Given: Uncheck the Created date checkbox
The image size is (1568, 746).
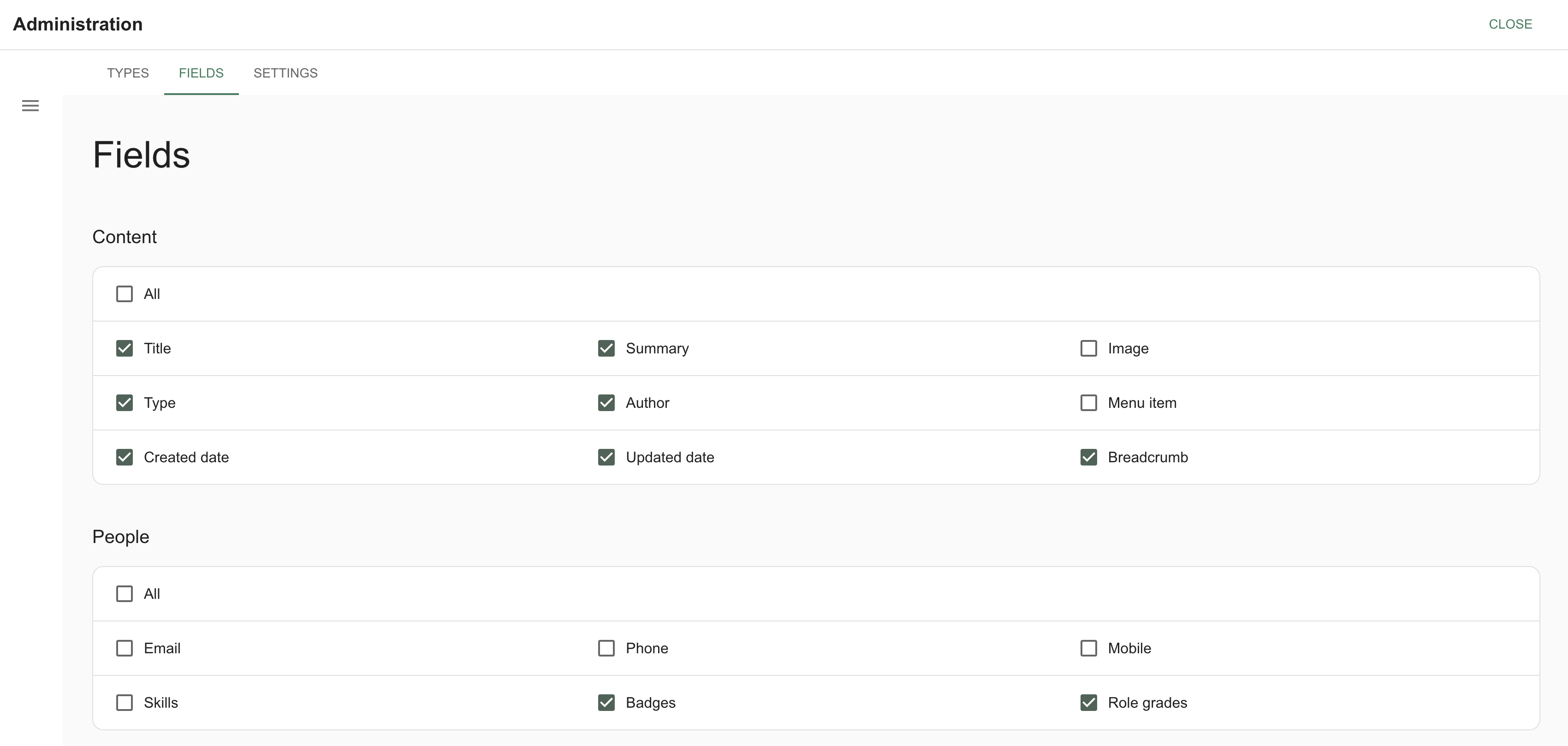Looking at the screenshot, I should pyautogui.click(x=124, y=457).
